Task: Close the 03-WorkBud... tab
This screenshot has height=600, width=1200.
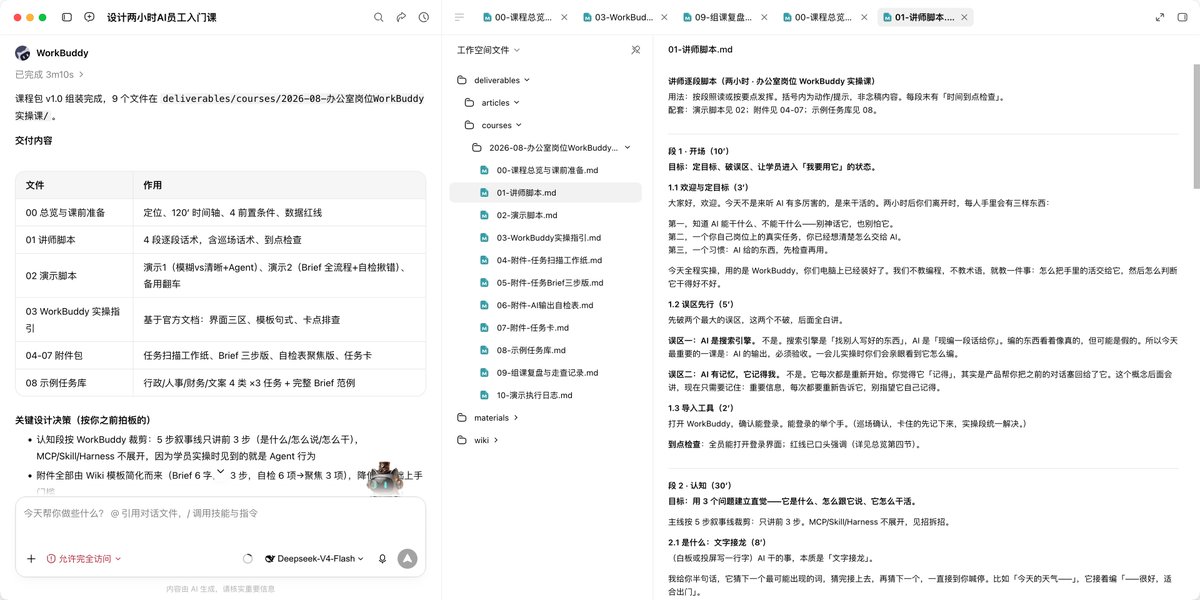Action: click(x=666, y=17)
